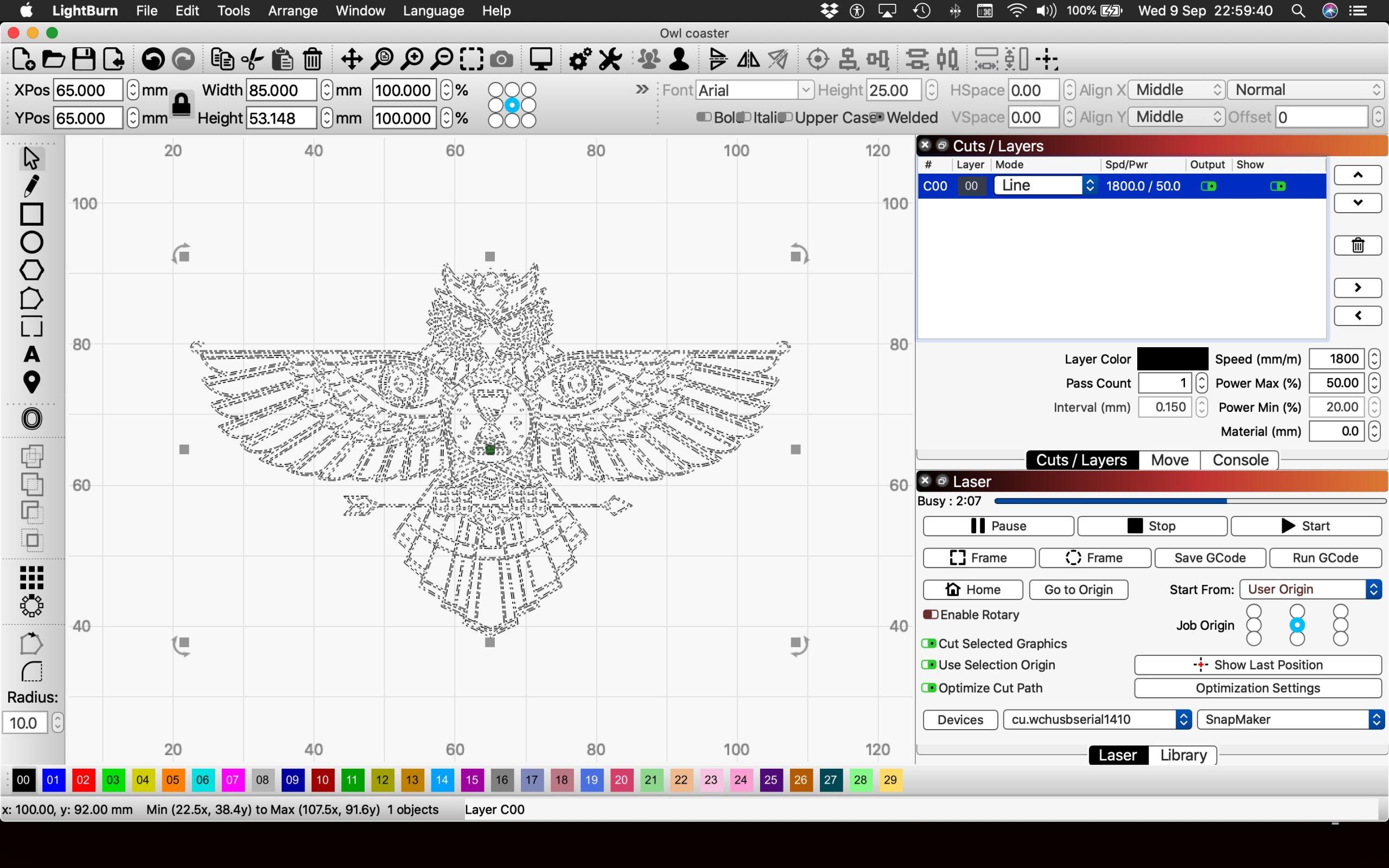Viewport: 1389px width, 868px height.
Task: Click the Delete trash icon in toolbar
Action: tap(313, 59)
